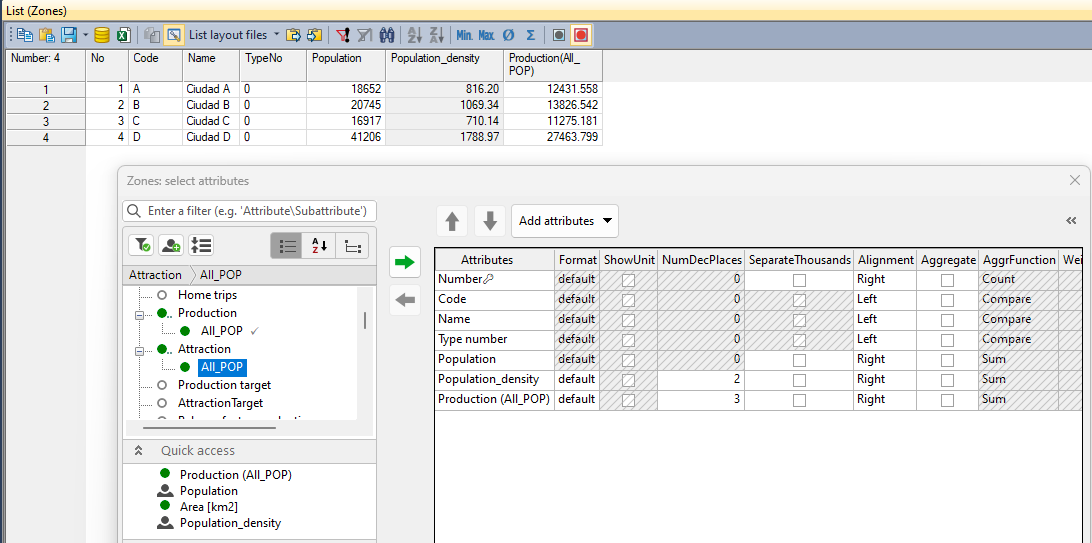Viewport: 1092px width, 543px height.
Task: Close the select attributes dialog
Action: [x=1075, y=180]
